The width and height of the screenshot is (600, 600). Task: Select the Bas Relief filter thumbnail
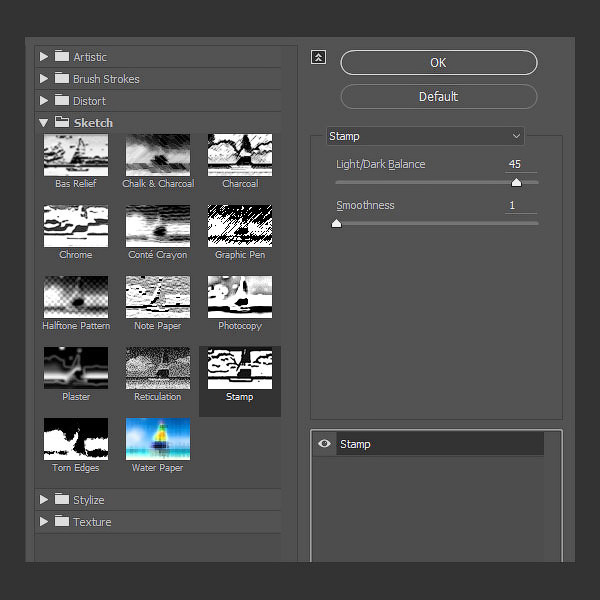(x=76, y=155)
